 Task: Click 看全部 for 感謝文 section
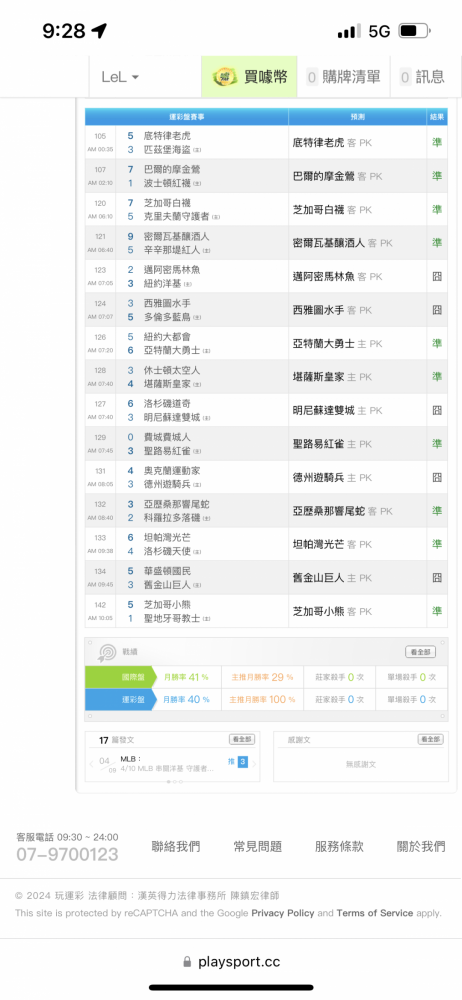(x=431, y=739)
